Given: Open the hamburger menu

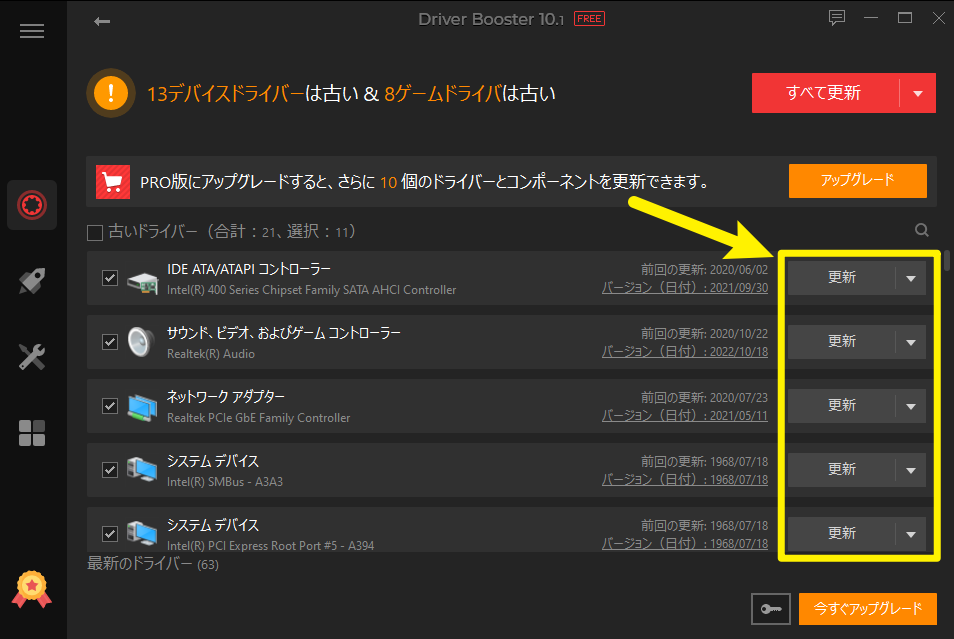Looking at the screenshot, I should point(32,31).
